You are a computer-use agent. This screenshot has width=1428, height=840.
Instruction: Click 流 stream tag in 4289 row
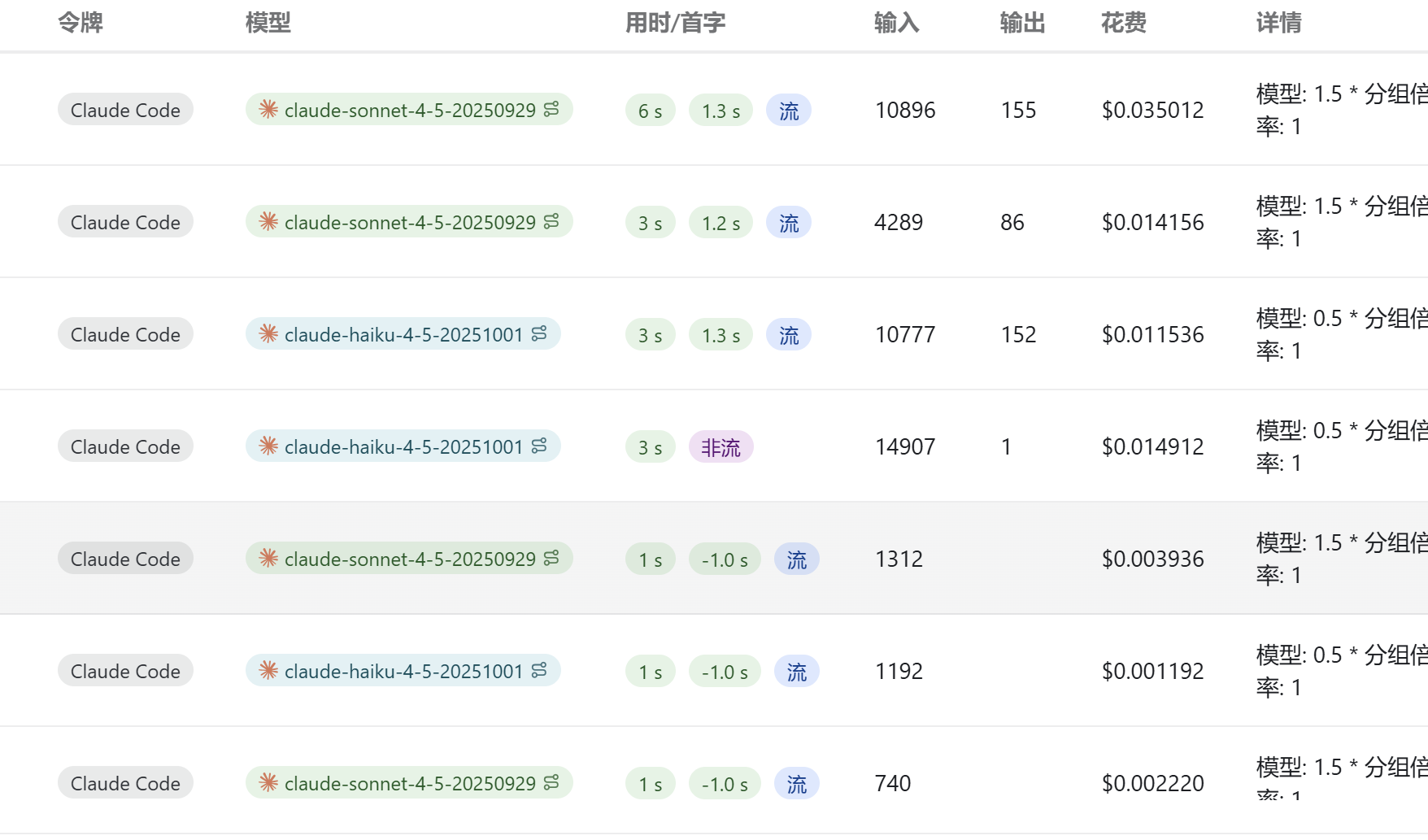789,223
